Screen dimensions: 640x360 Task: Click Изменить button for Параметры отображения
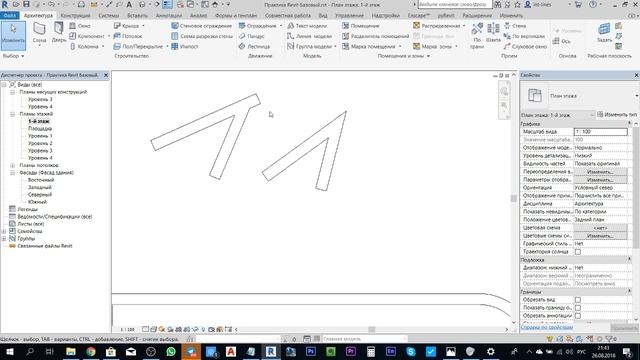(x=600, y=180)
